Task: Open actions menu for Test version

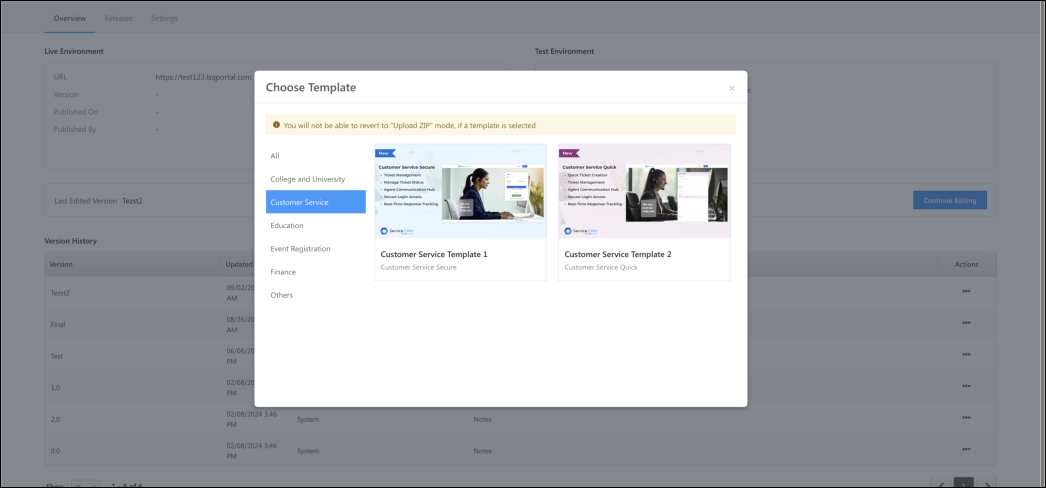Action: 966,355
